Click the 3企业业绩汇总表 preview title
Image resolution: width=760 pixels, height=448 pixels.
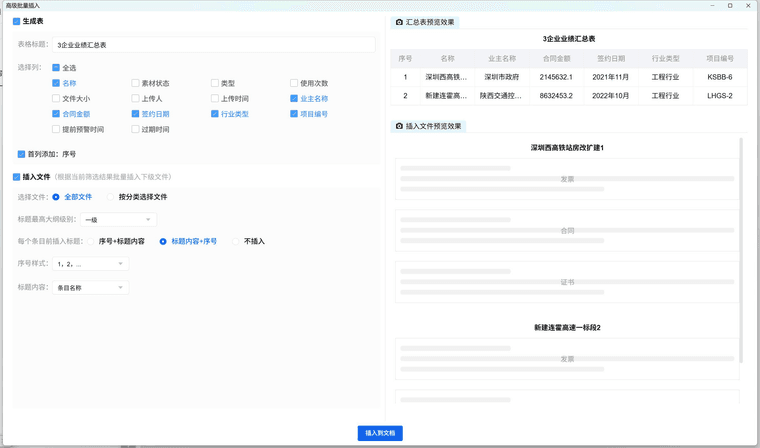[x=569, y=39]
